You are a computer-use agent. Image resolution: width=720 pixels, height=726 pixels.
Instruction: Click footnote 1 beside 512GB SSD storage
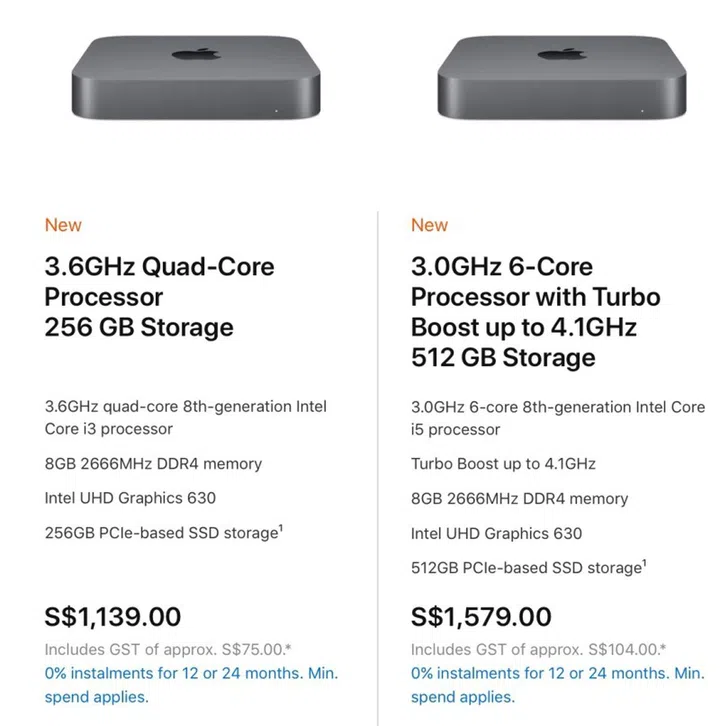click(646, 562)
